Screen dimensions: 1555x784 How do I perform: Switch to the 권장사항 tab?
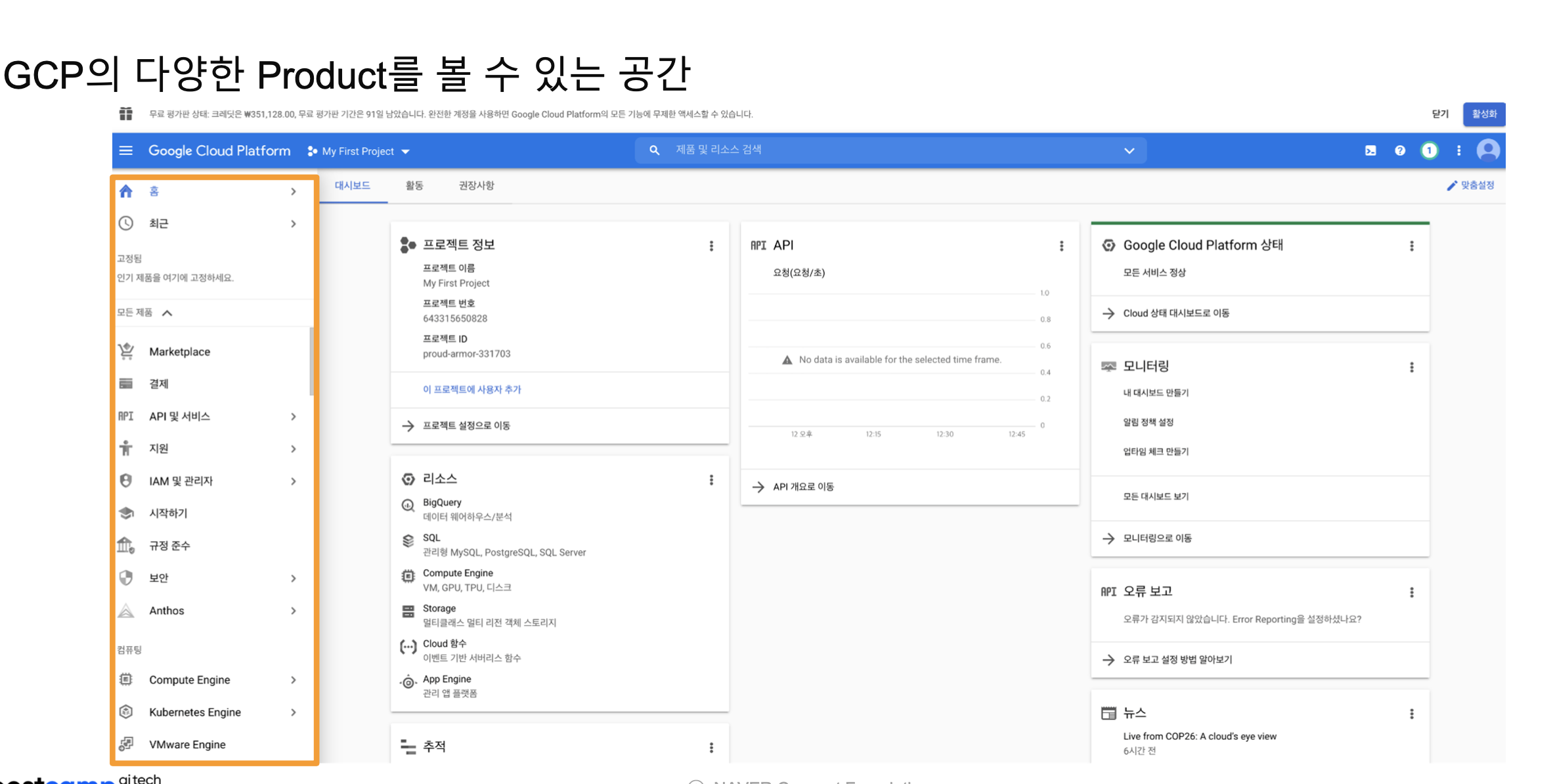pyautogui.click(x=476, y=186)
